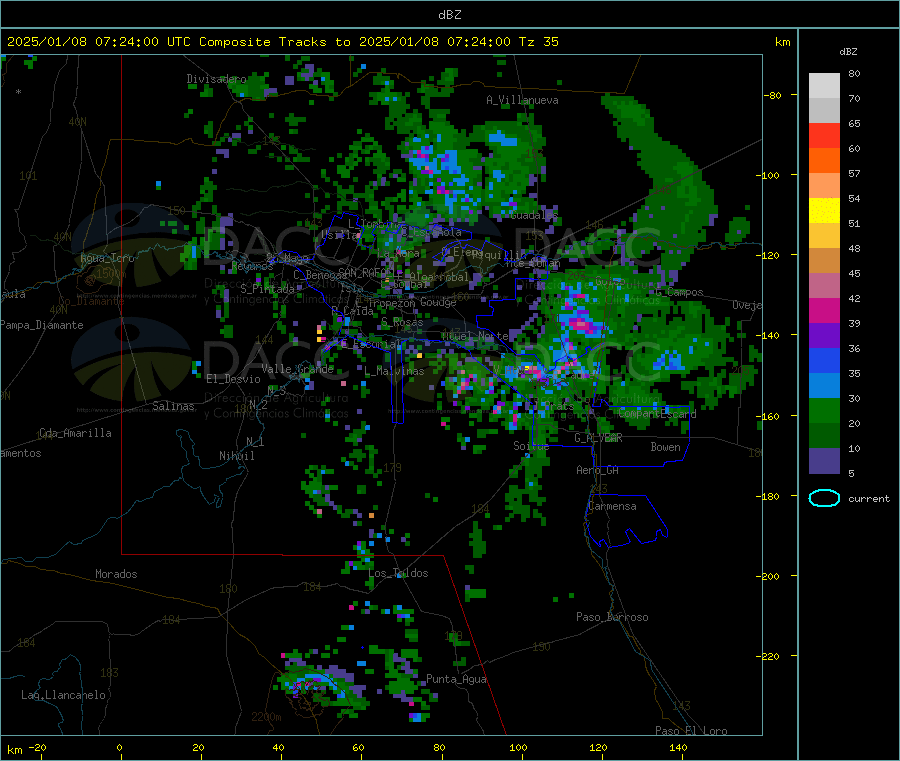Click the yellow 51-54 dBZ legend swatch

point(824,211)
